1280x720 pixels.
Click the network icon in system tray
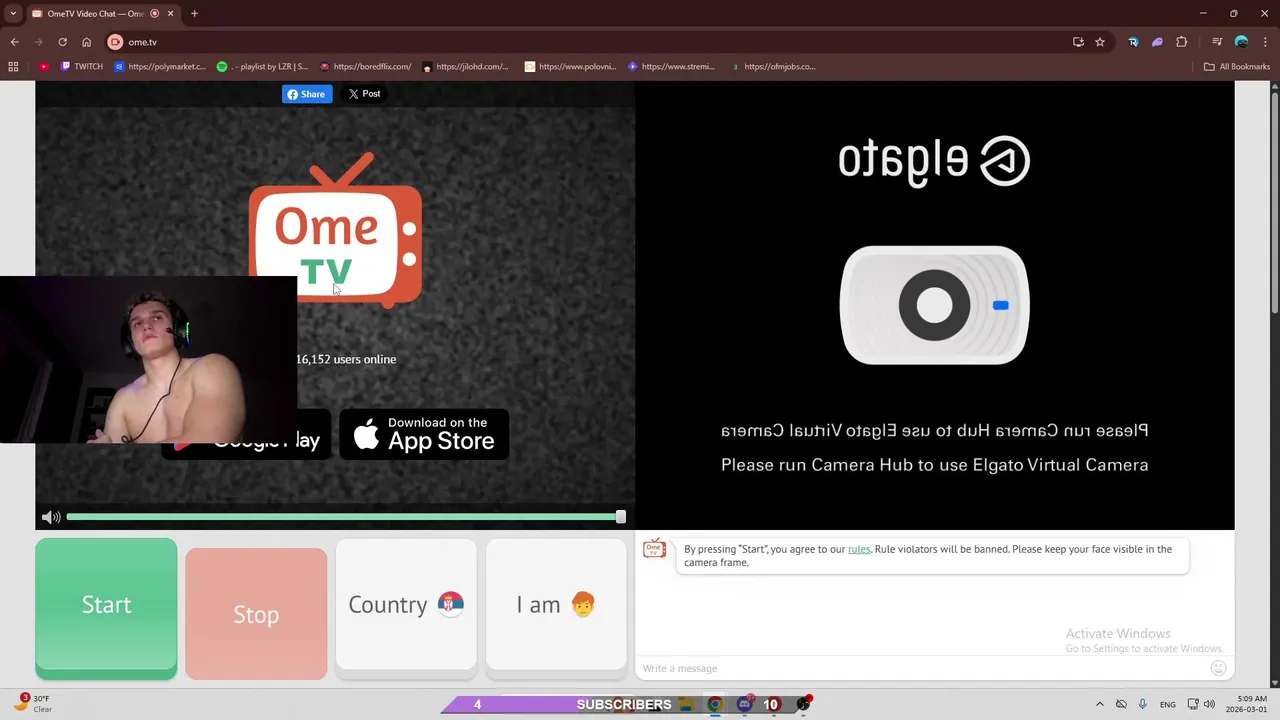(x=1193, y=704)
